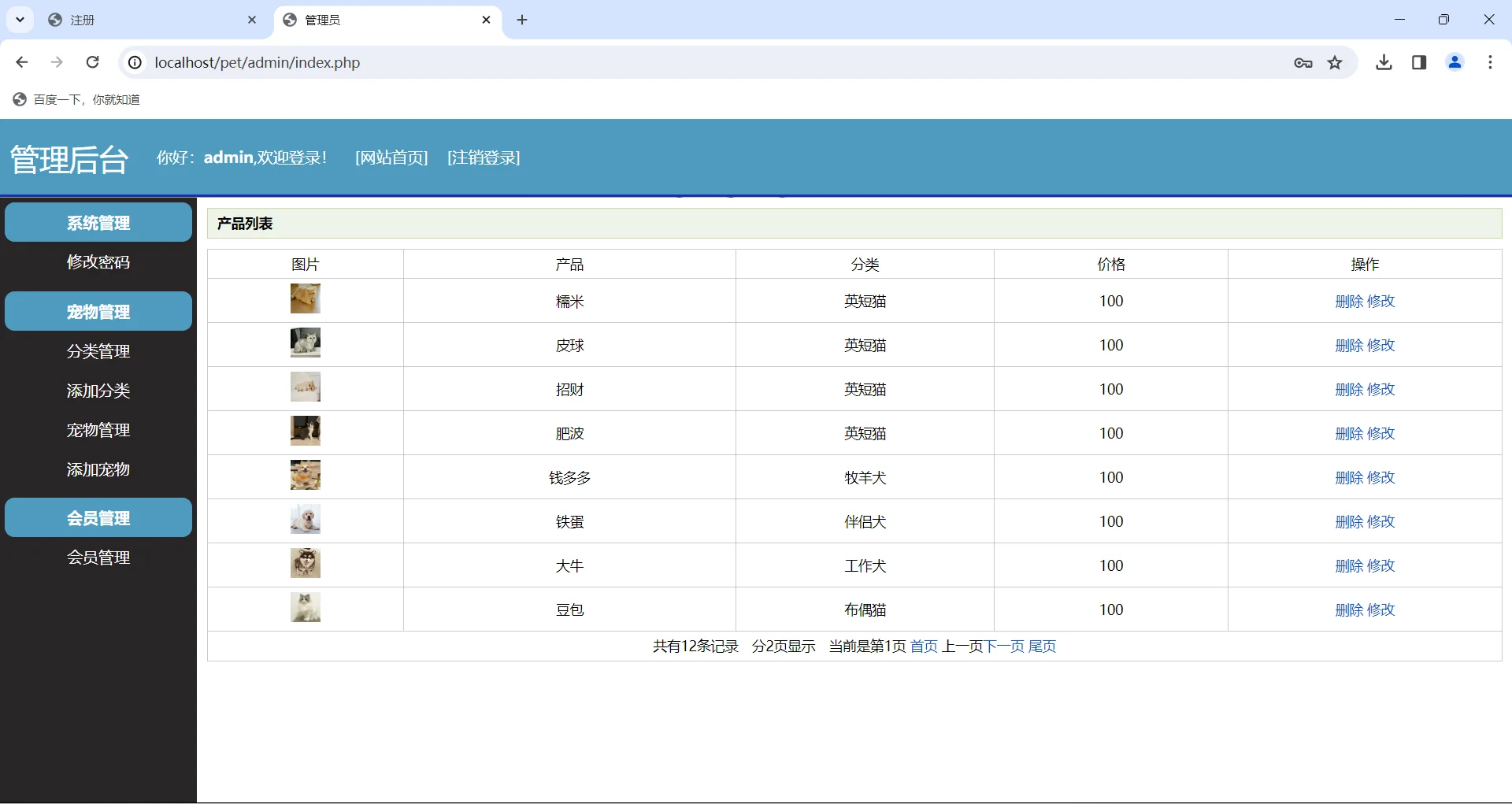Open the Downloads icon in the toolbar
Viewport: 1512px width, 804px height.
1384,62
